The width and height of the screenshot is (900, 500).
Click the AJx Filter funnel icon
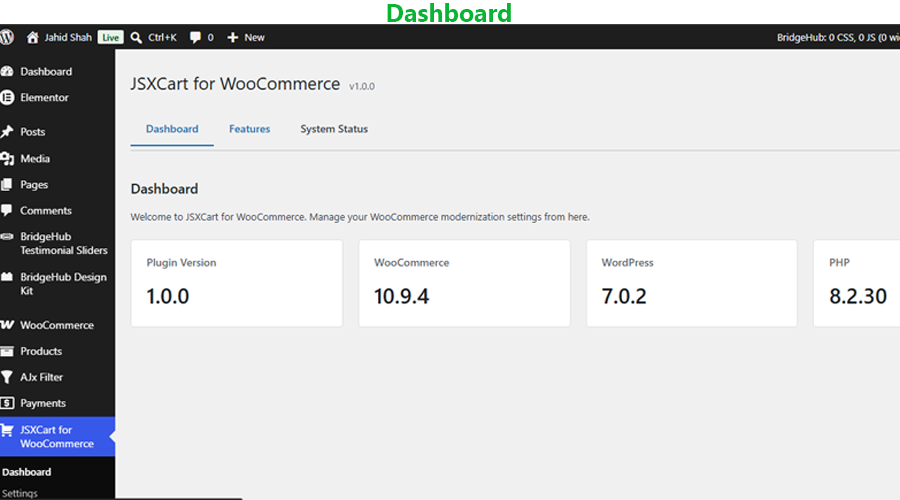pos(7,377)
